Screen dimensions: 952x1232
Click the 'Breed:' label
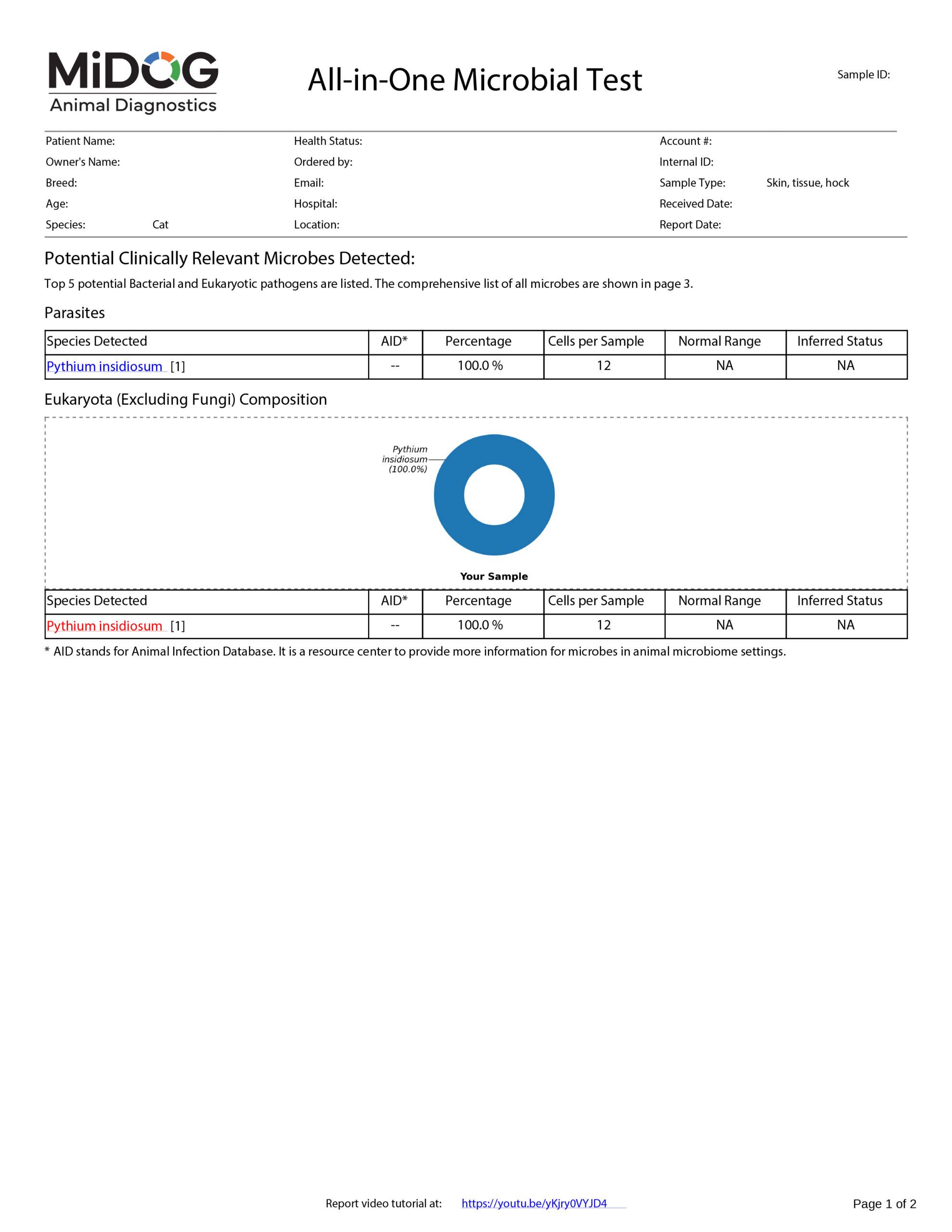(62, 183)
